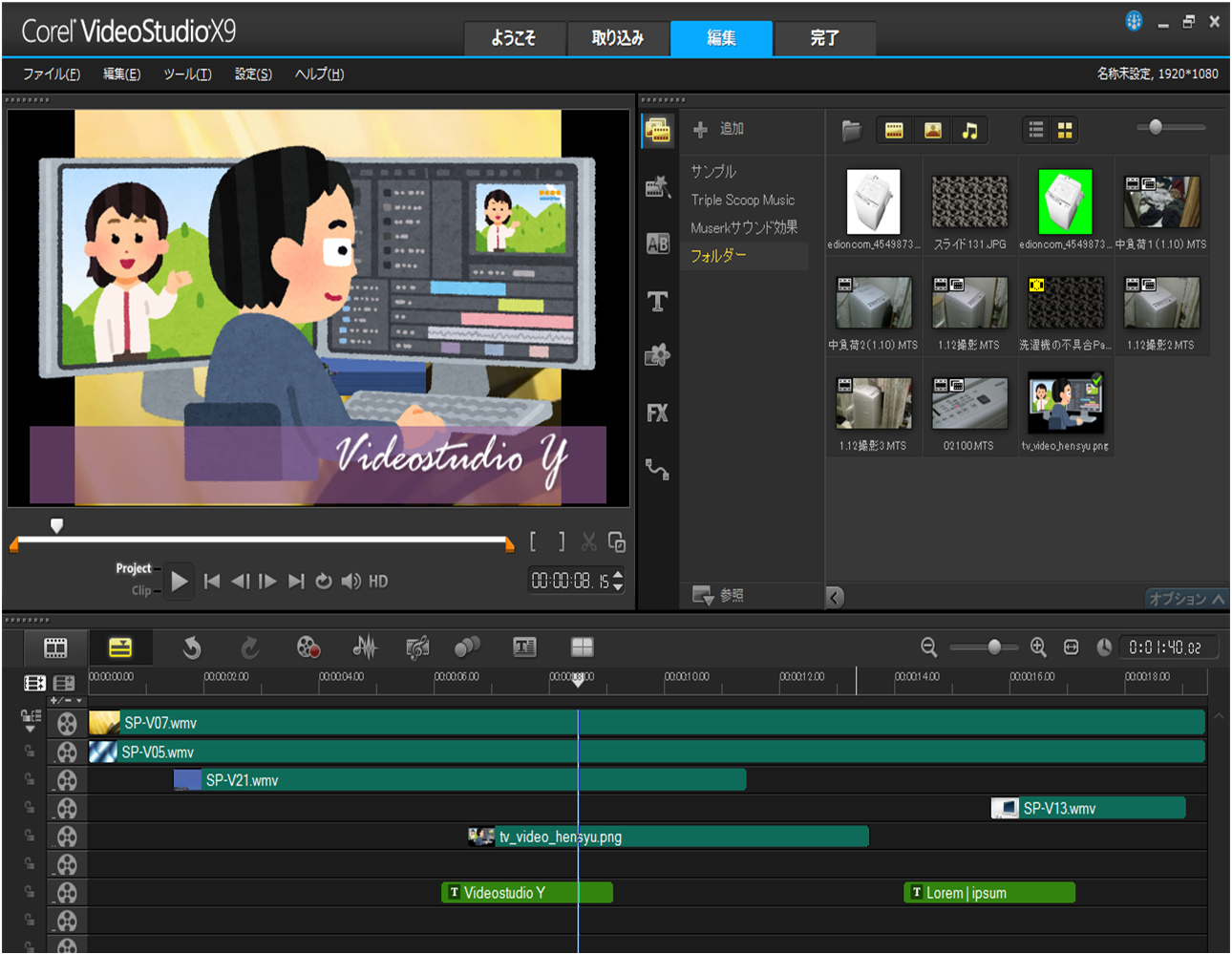Viewport: 1232px width, 954px height.
Task: Set mark-in with the left bracket
Action: (533, 542)
